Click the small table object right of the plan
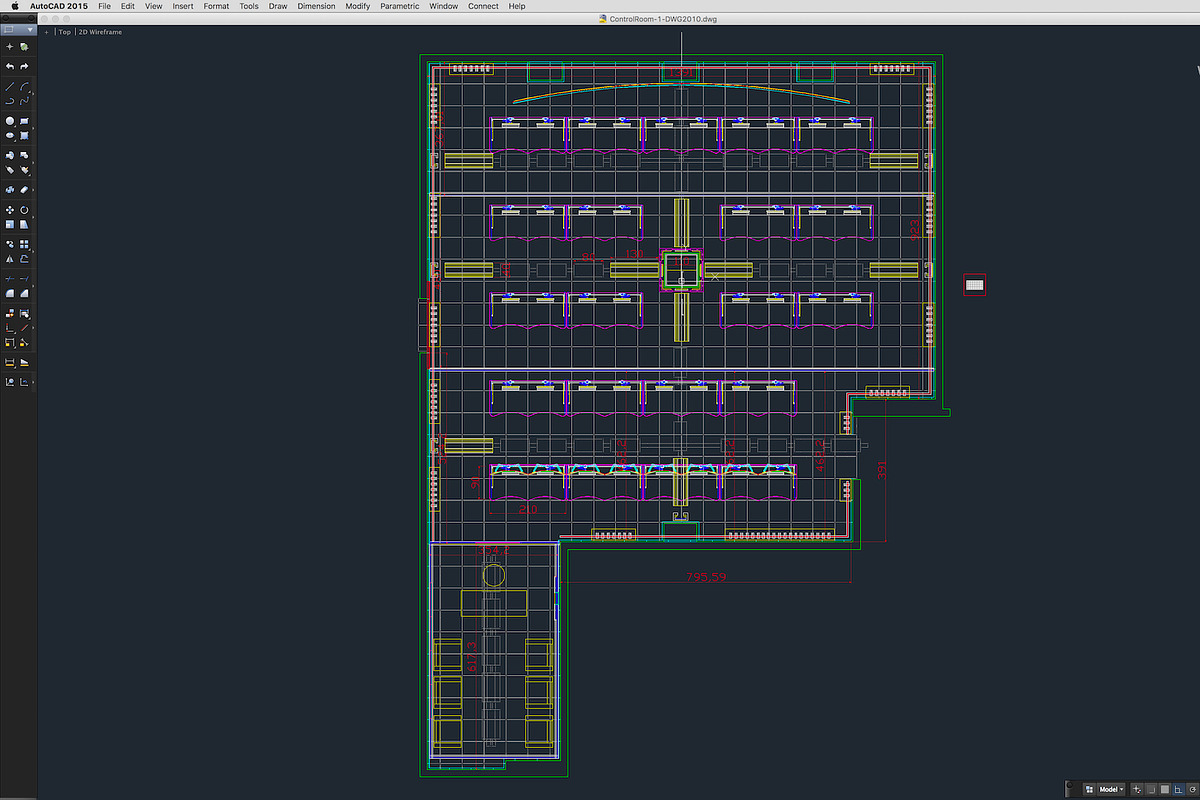 click(x=975, y=284)
